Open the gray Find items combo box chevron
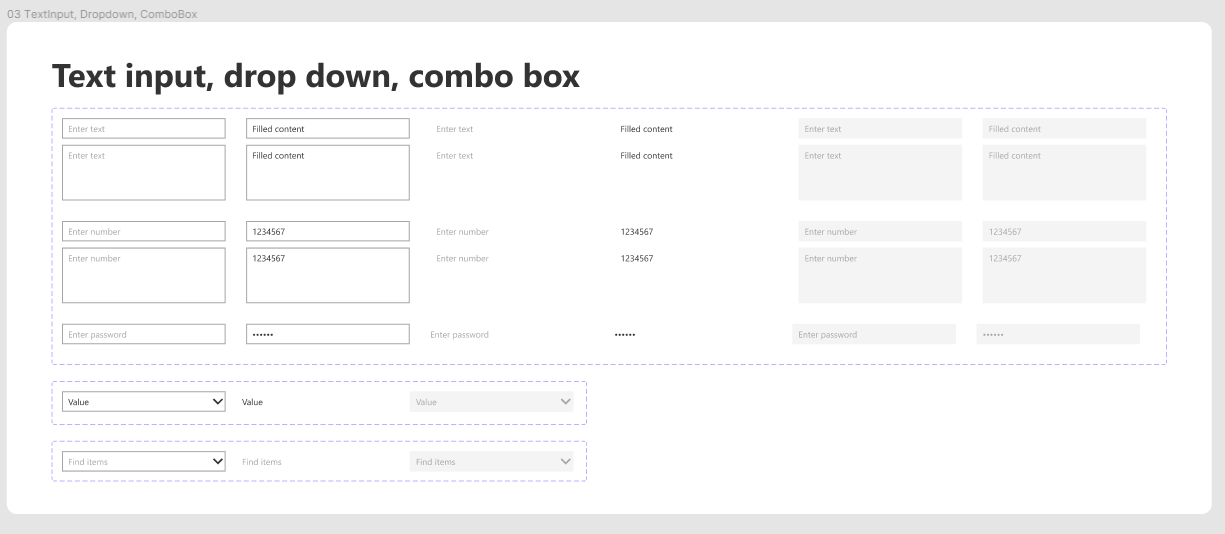Viewport: 1225px width, 534px height. pos(566,462)
